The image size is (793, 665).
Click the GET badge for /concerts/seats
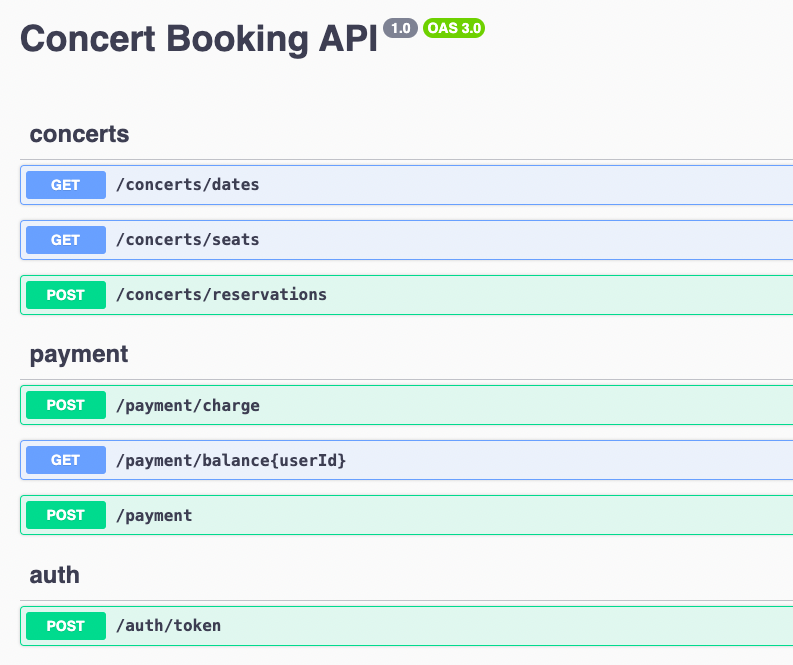coord(65,240)
